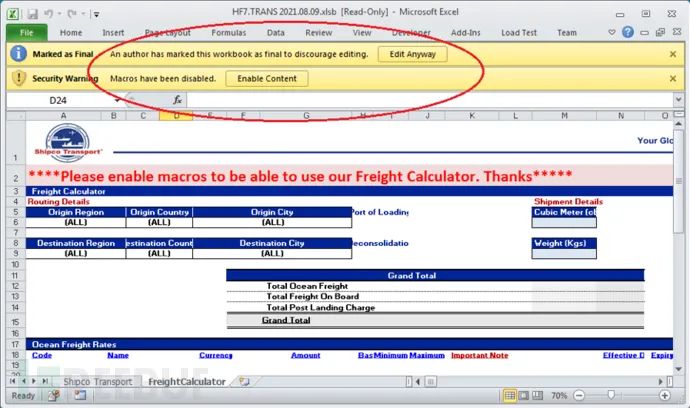The width and height of the screenshot is (690, 408).
Task: Go to last sheet tab navigation arrow
Action: 45,381
